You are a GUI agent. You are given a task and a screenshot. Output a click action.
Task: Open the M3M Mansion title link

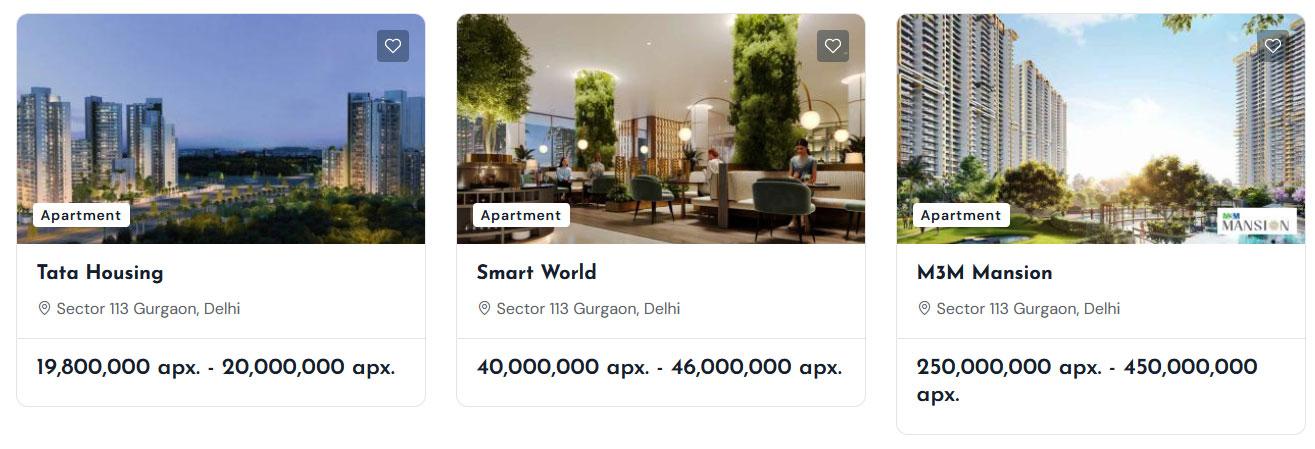(x=984, y=272)
